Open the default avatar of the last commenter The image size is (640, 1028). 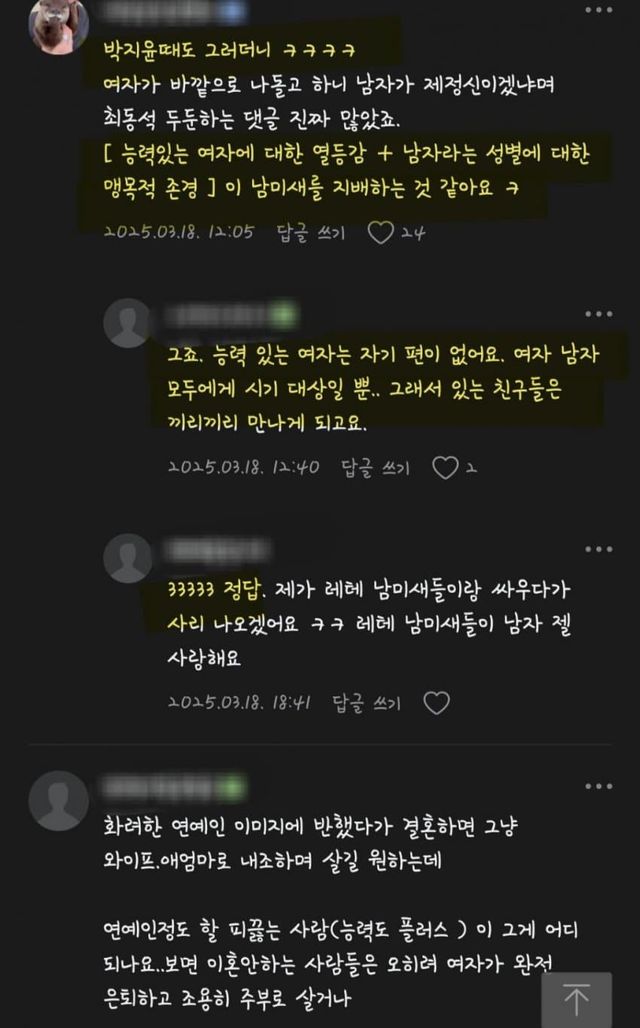point(58,801)
